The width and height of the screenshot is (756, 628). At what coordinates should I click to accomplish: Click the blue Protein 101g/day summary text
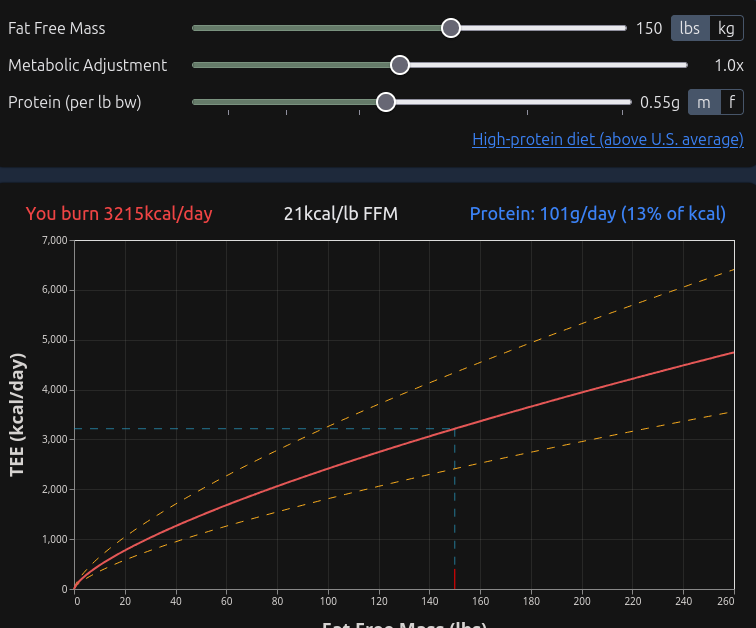(x=597, y=214)
